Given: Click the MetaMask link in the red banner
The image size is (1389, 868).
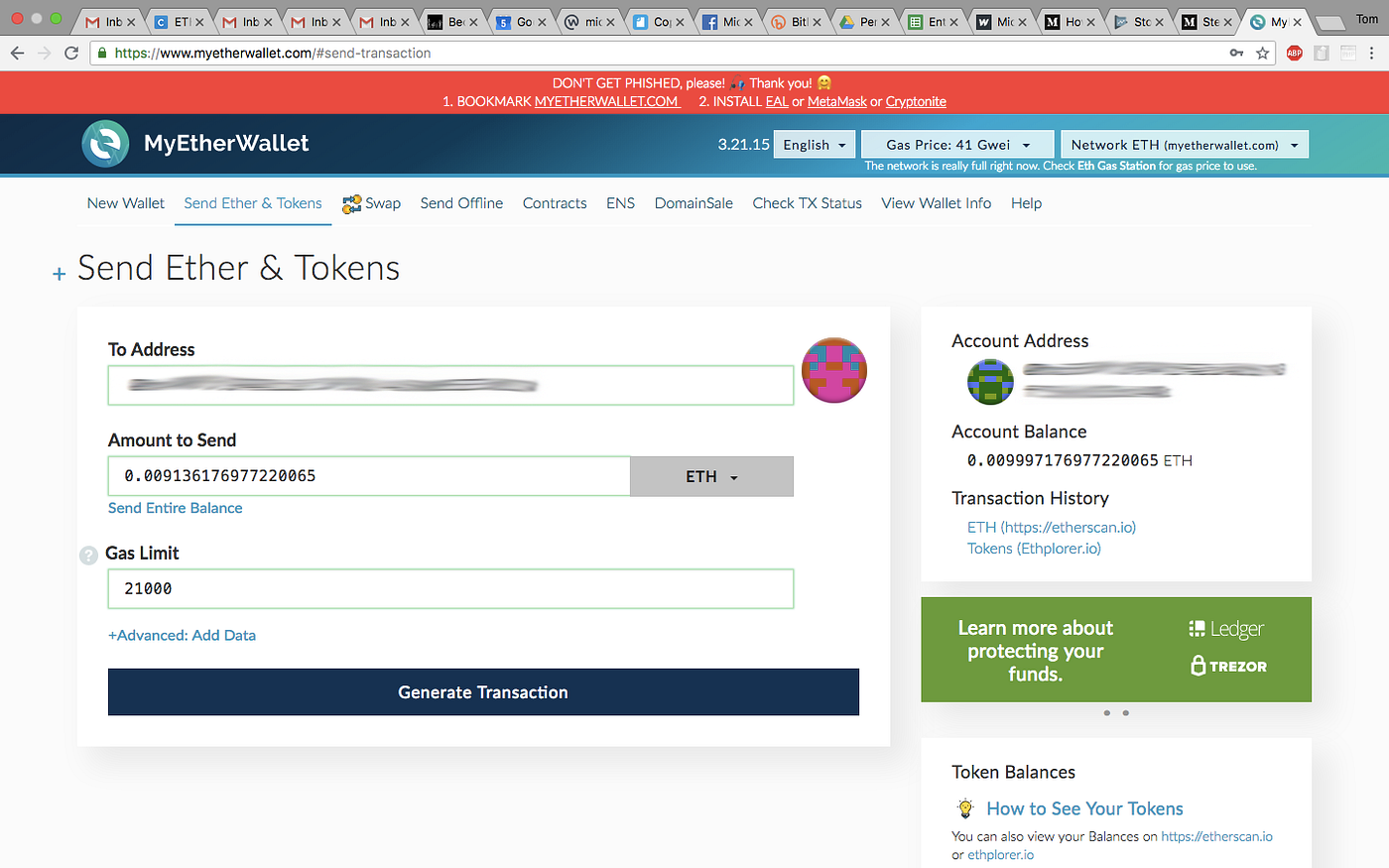Looking at the screenshot, I should coord(836,101).
